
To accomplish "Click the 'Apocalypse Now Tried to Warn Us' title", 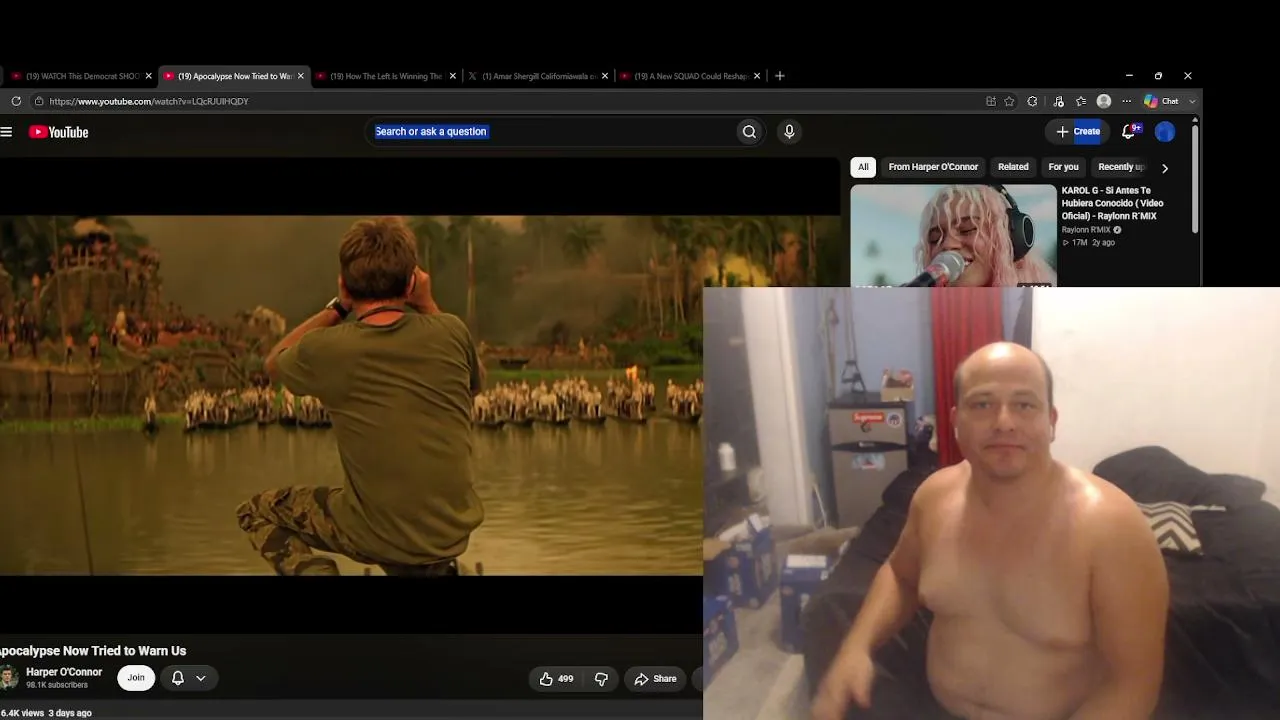I will (x=93, y=651).
